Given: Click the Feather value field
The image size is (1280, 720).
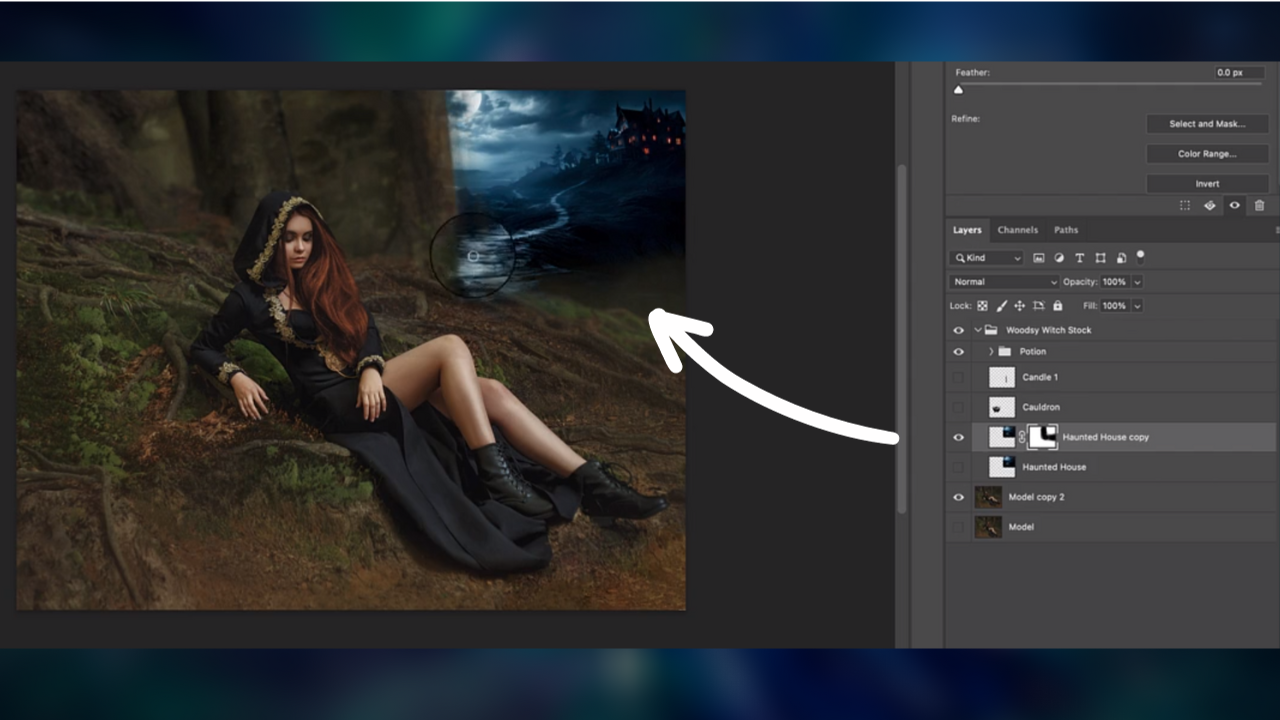Looking at the screenshot, I should 1240,72.
